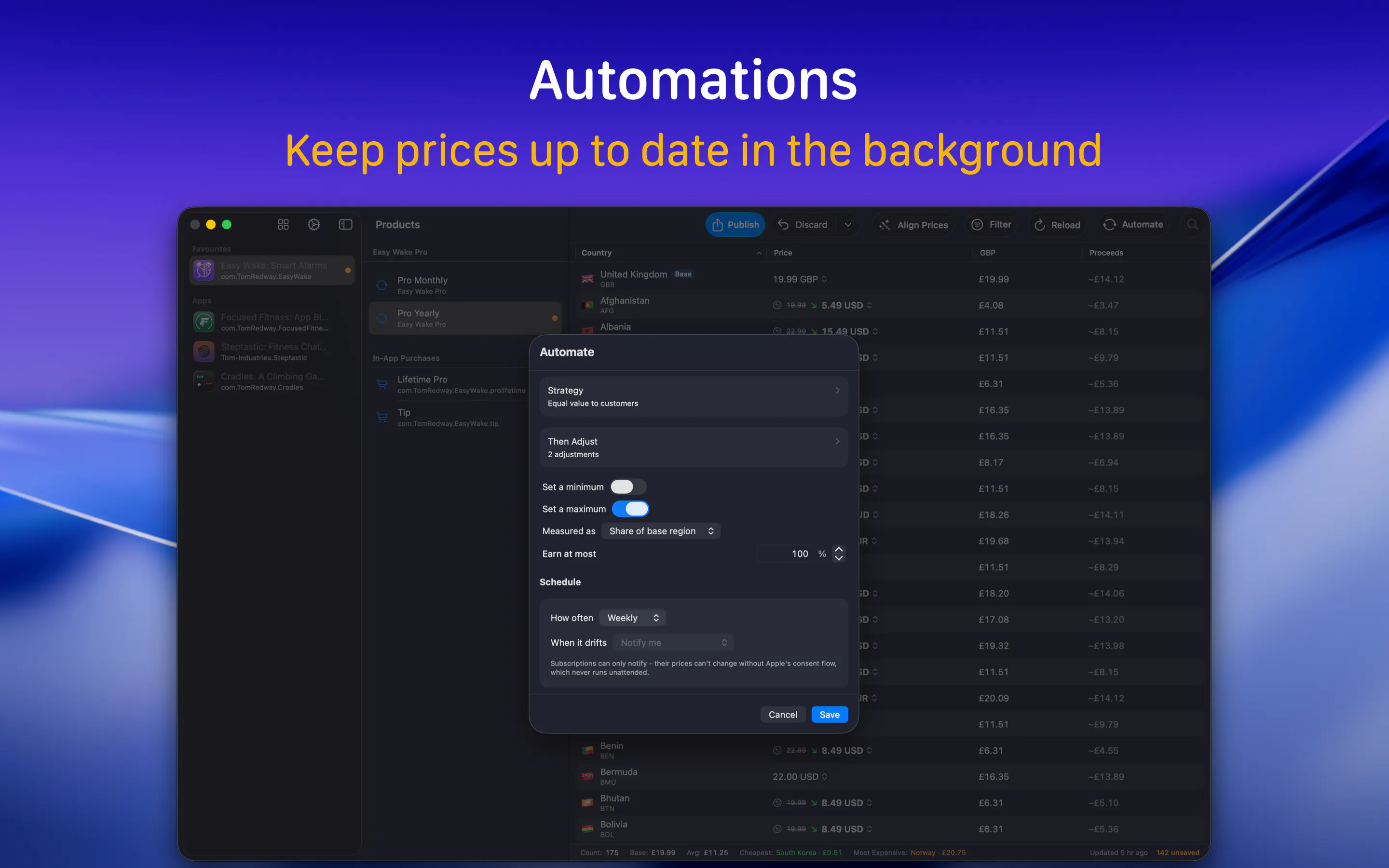
Task: Disable the Set a maximum switch
Action: click(630, 509)
